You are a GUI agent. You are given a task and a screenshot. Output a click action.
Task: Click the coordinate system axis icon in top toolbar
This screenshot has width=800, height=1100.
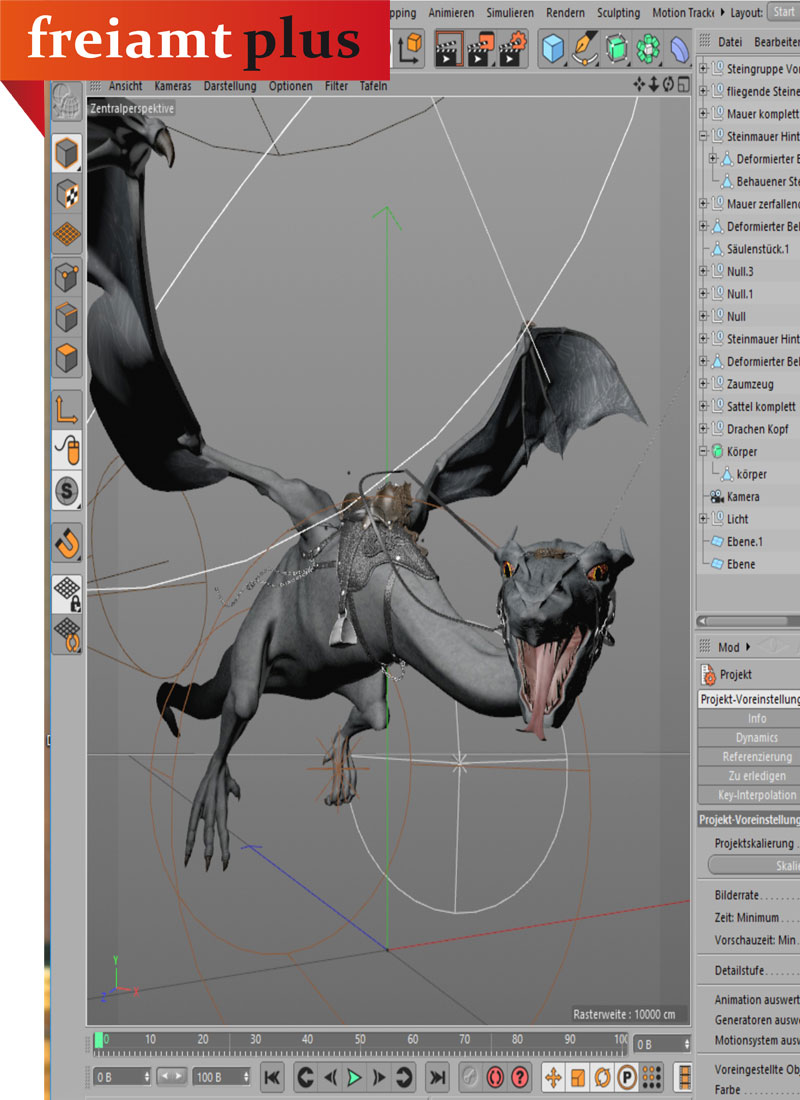(x=410, y=48)
